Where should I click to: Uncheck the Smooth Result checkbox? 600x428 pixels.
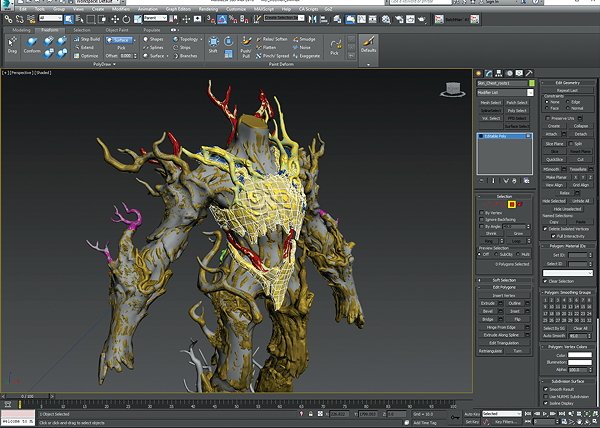pyautogui.click(x=546, y=389)
